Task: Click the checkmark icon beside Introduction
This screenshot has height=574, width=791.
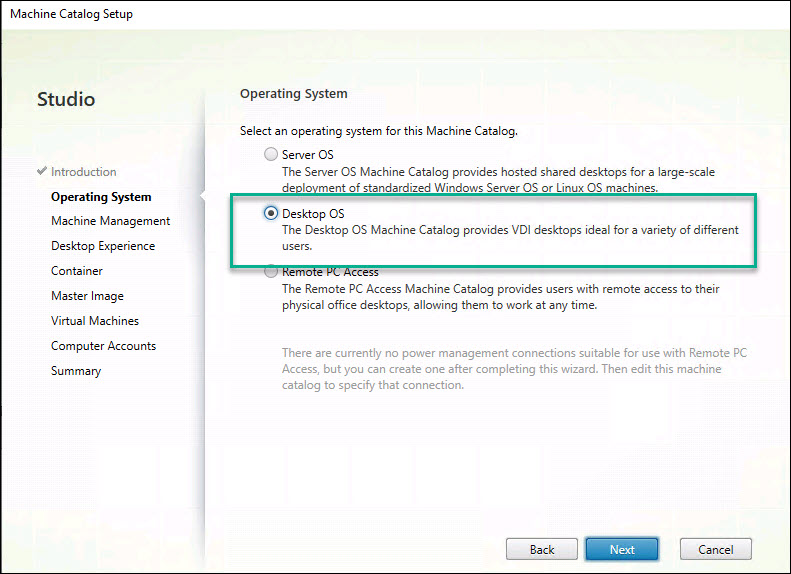Action: pos(41,172)
